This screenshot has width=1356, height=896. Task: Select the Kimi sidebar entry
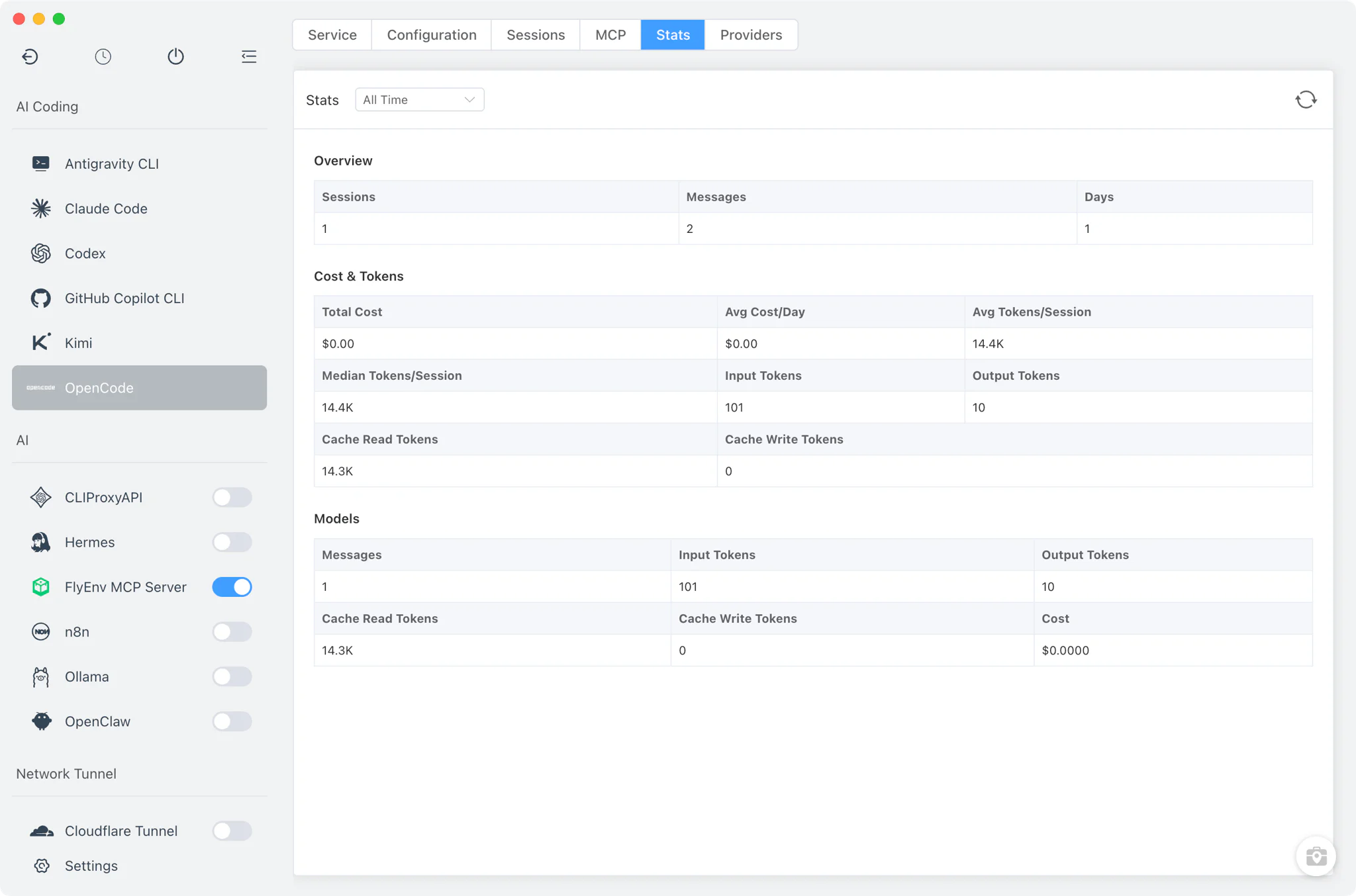tap(139, 343)
